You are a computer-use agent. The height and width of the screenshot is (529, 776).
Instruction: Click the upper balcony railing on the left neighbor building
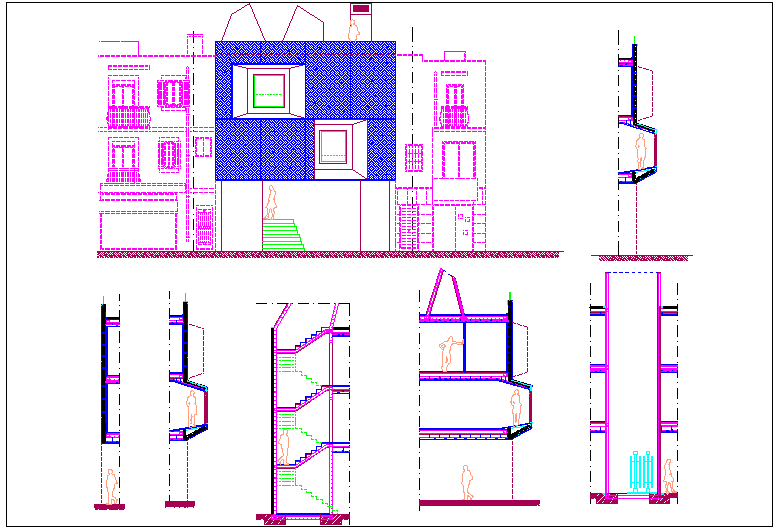pos(129,117)
